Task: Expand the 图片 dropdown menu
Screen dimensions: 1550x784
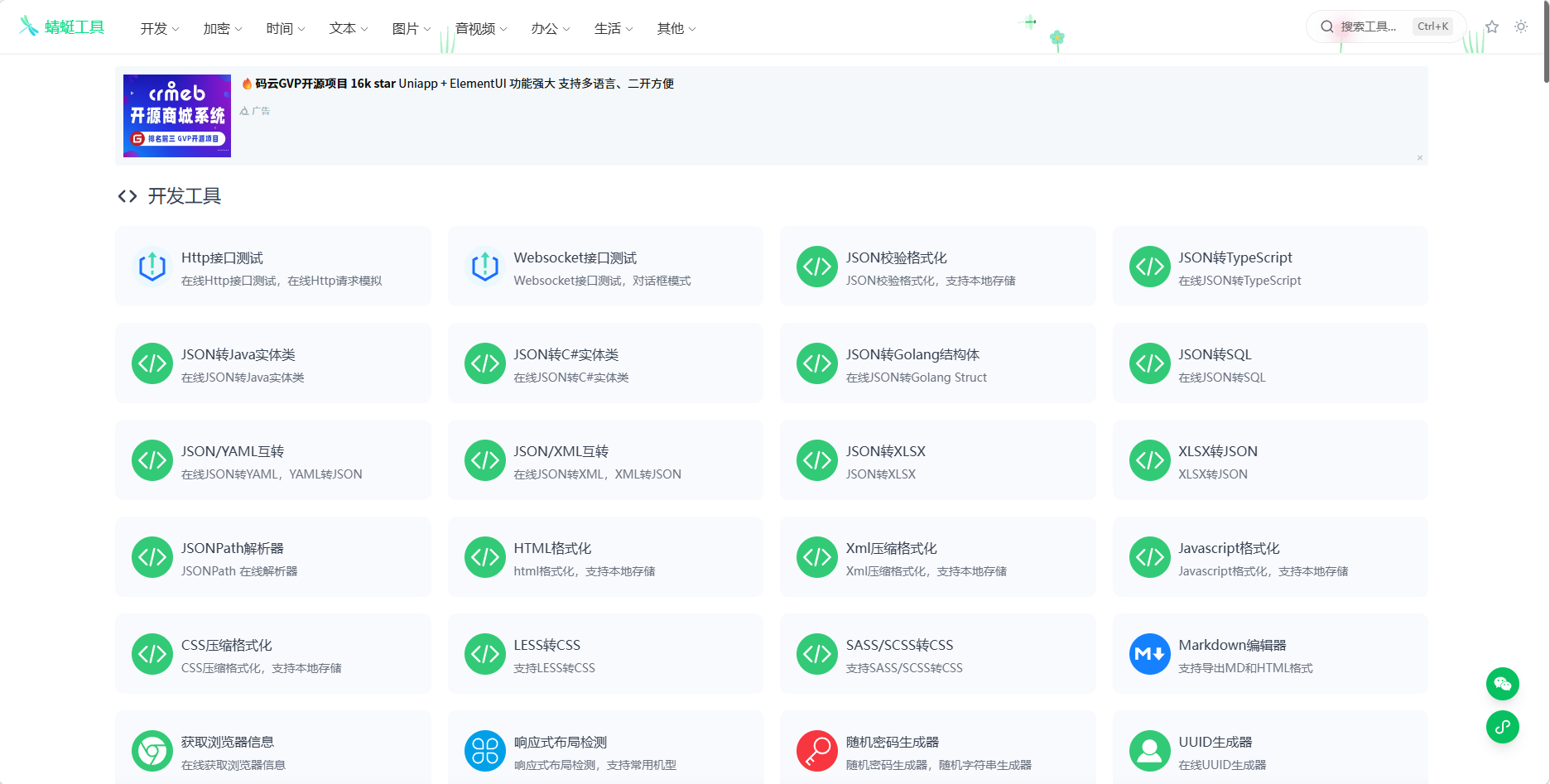Action: (410, 28)
